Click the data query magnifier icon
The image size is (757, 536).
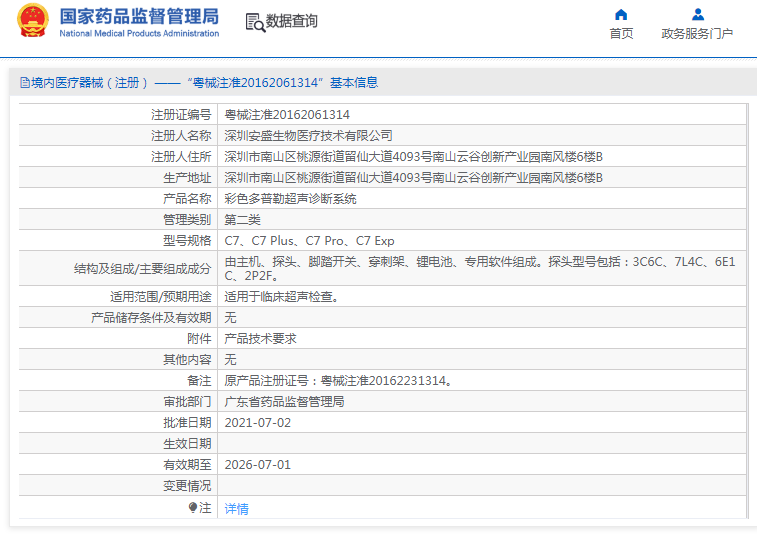(x=254, y=22)
